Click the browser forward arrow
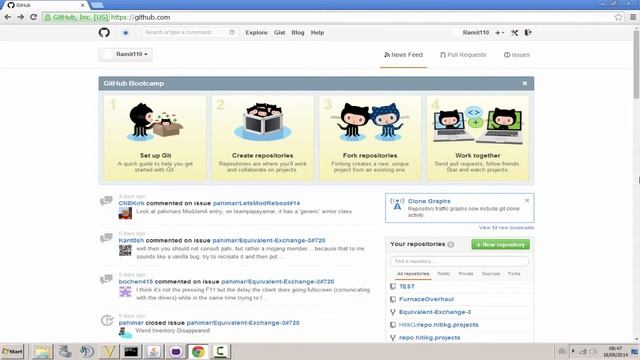Image resolution: width=640 pixels, height=360 pixels. pos(20,17)
